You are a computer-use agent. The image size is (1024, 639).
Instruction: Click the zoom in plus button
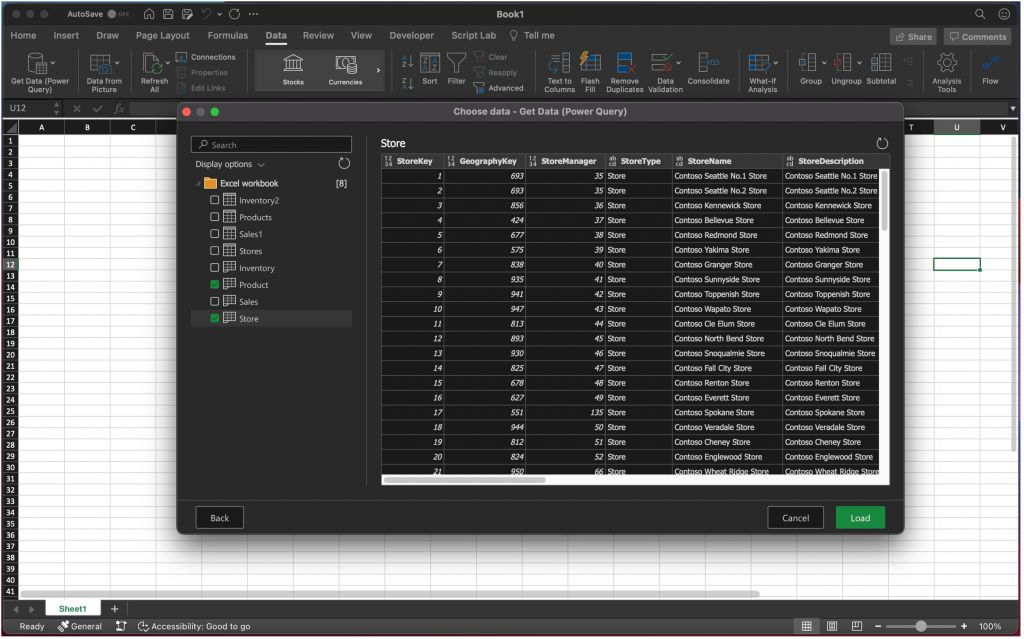click(x=964, y=627)
